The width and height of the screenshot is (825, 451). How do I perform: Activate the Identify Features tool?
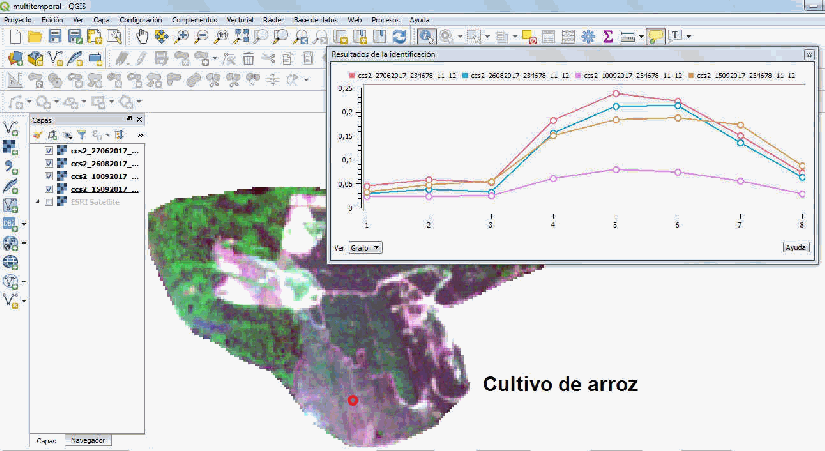(426, 37)
